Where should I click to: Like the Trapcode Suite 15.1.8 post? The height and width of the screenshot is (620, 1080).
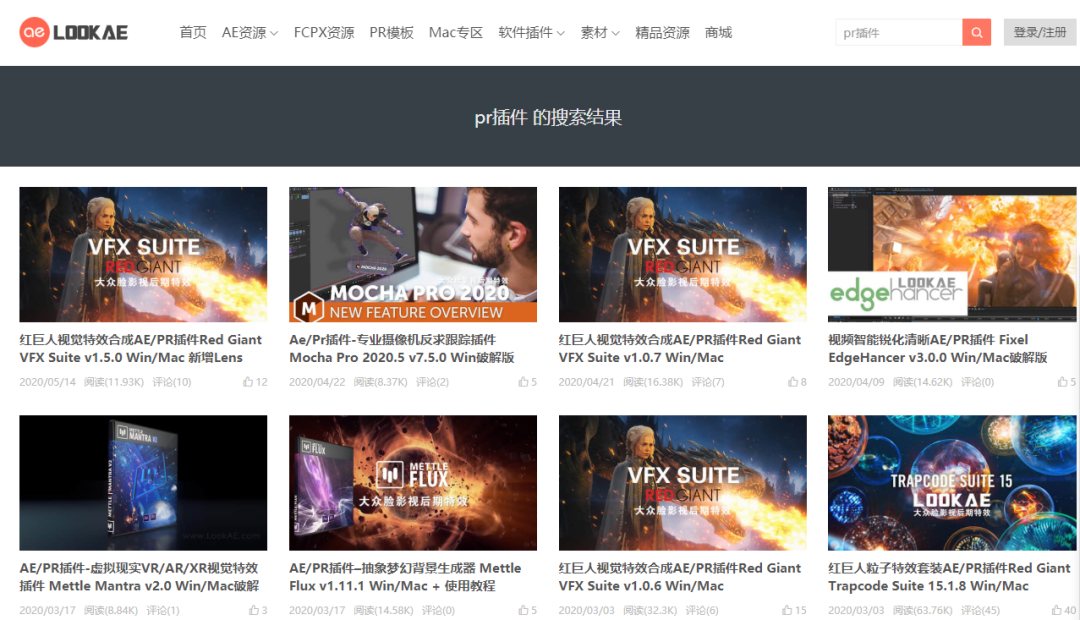[1064, 610]
